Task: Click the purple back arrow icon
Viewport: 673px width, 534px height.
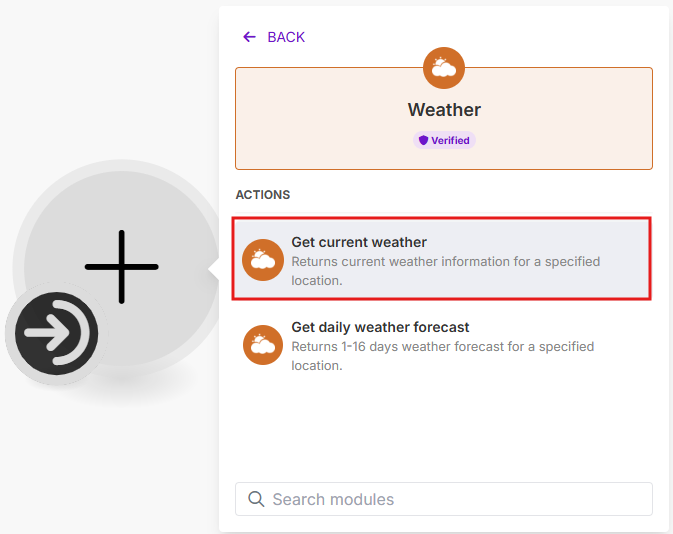Action: pos(249,37)
